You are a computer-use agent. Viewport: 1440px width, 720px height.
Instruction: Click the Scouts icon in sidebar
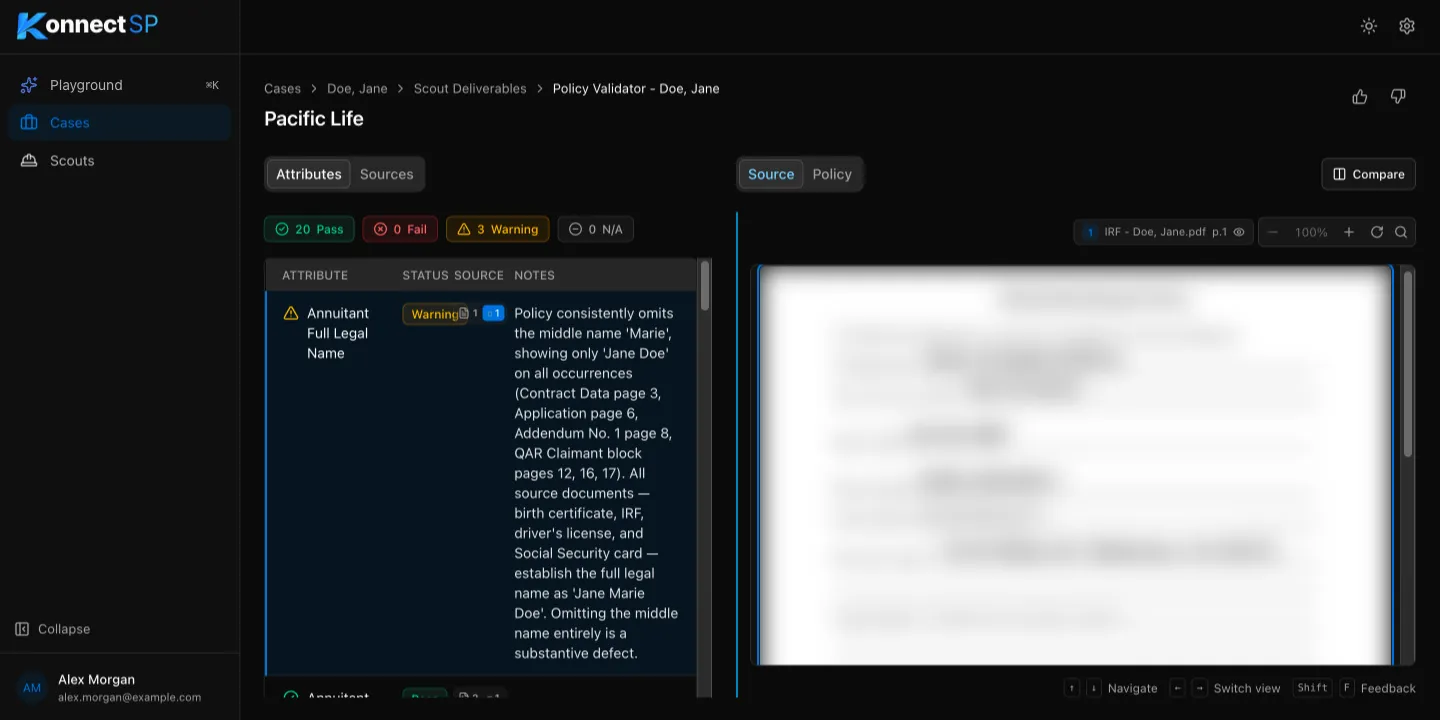tap(29, 161)
